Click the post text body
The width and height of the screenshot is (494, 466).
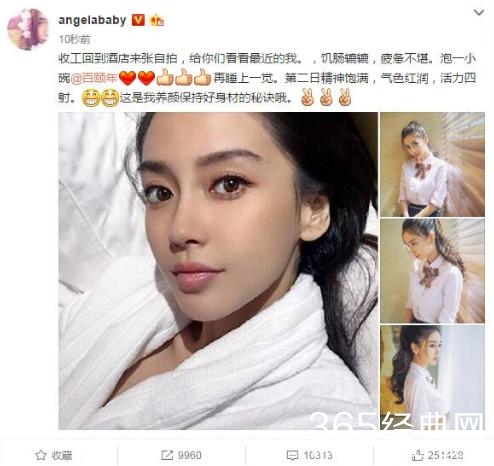[x=267, y=78]
